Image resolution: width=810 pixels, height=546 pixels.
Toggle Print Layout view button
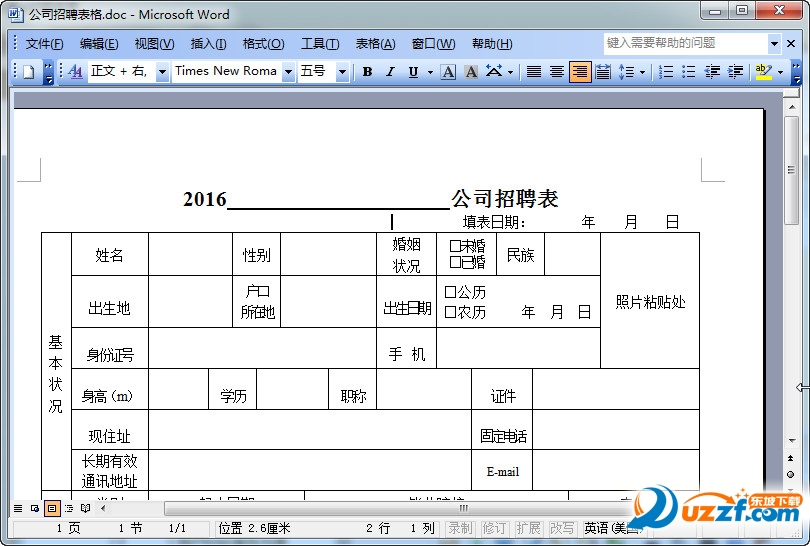[x=52, y=508]
